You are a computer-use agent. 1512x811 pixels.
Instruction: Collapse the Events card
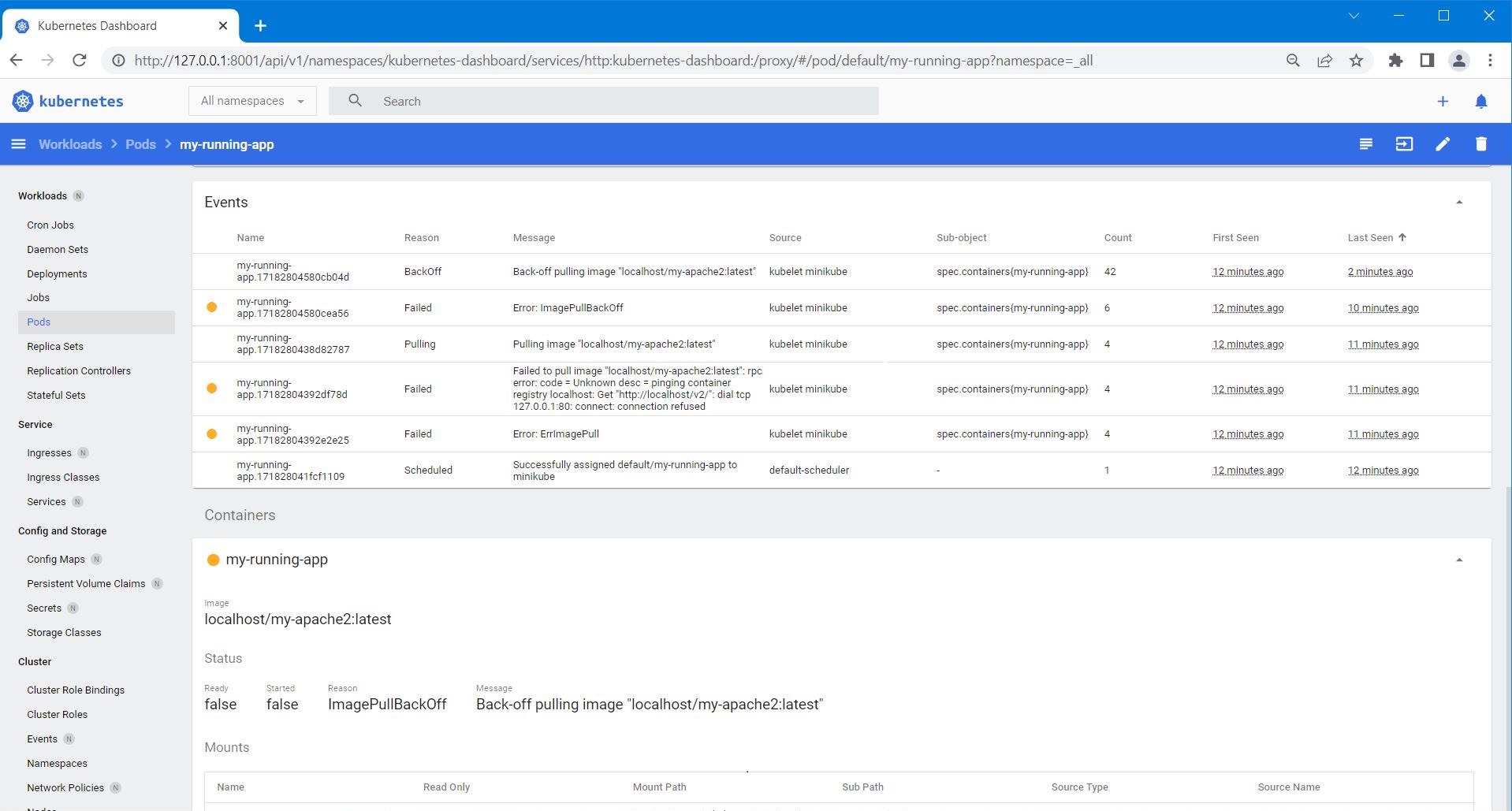pyautogui.click(x=1458, y=203)
